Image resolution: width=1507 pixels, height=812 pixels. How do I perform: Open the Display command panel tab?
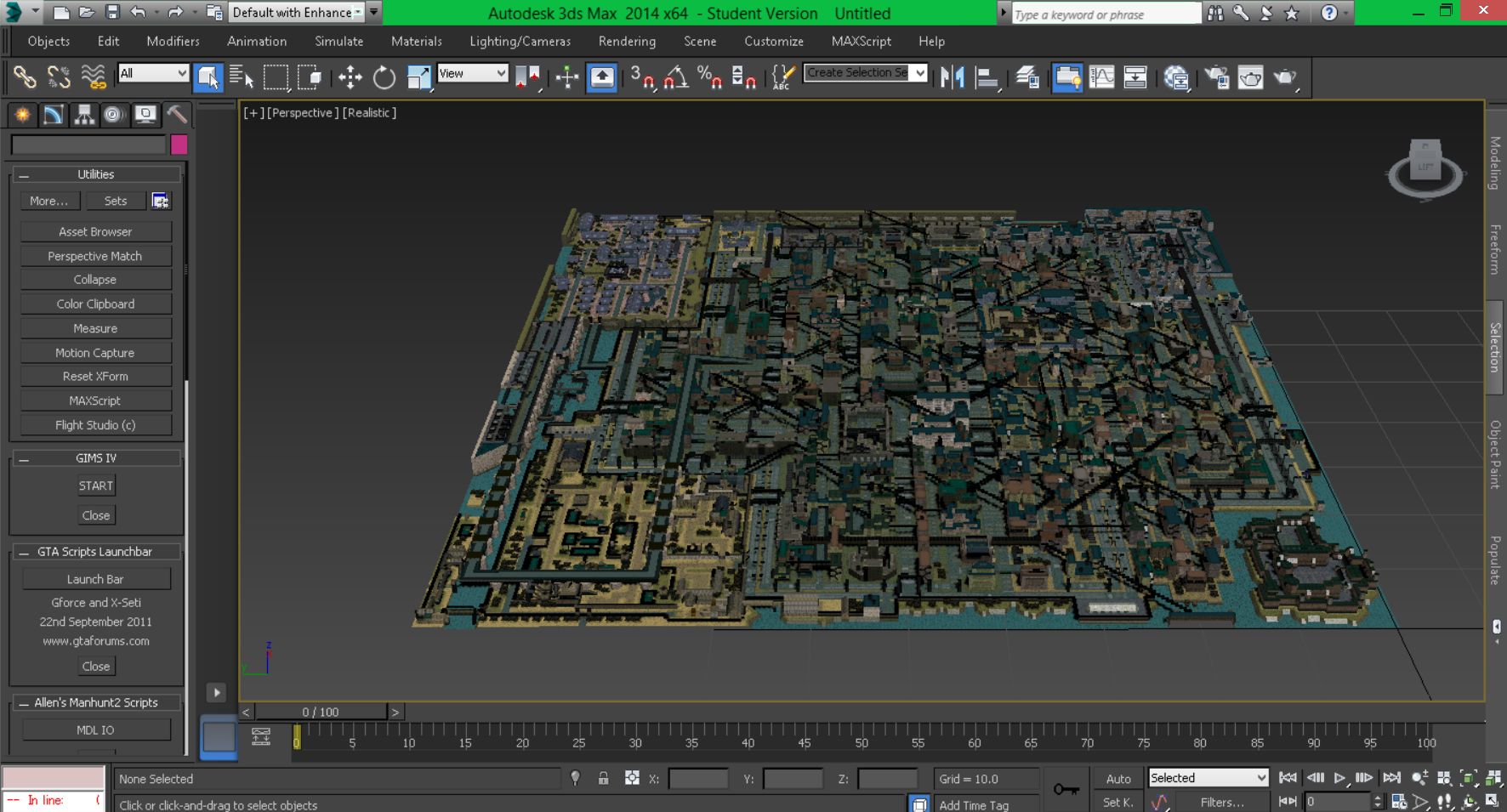point(145,114)
